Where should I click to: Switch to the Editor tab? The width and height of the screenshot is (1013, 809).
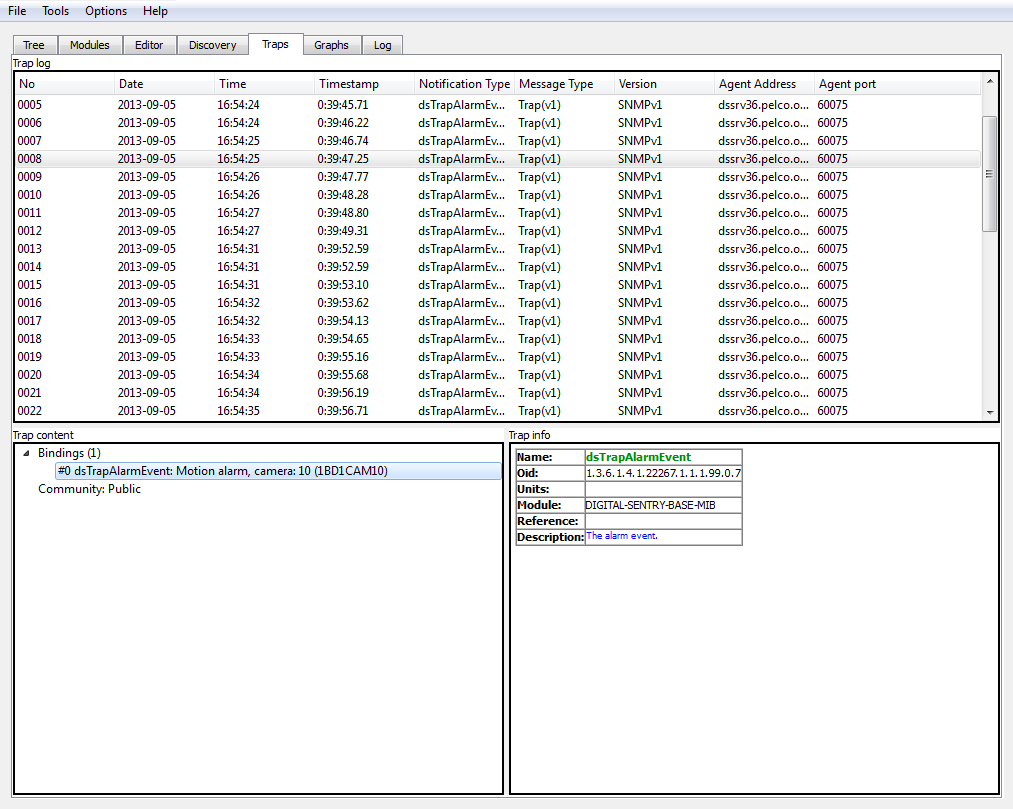[149, 45]
